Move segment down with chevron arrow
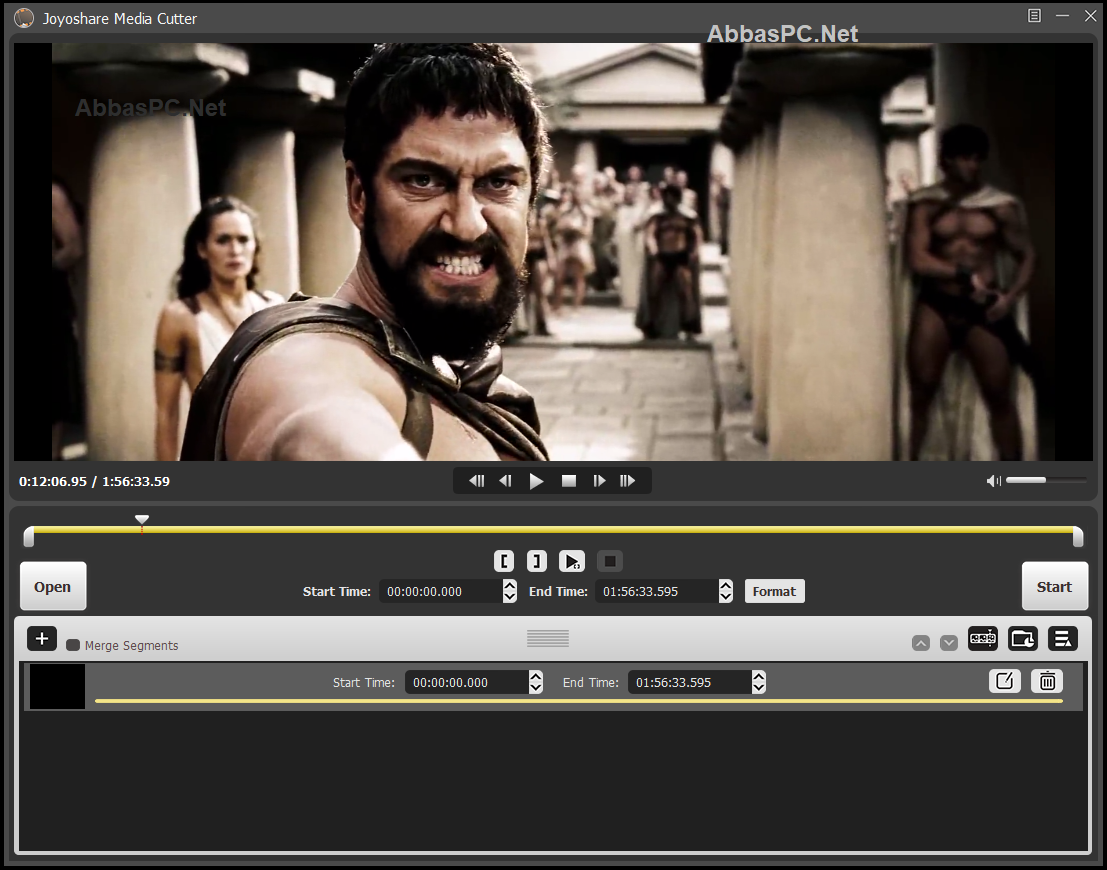This screenshot has width=1107, height=870. (x=949, y=643)
